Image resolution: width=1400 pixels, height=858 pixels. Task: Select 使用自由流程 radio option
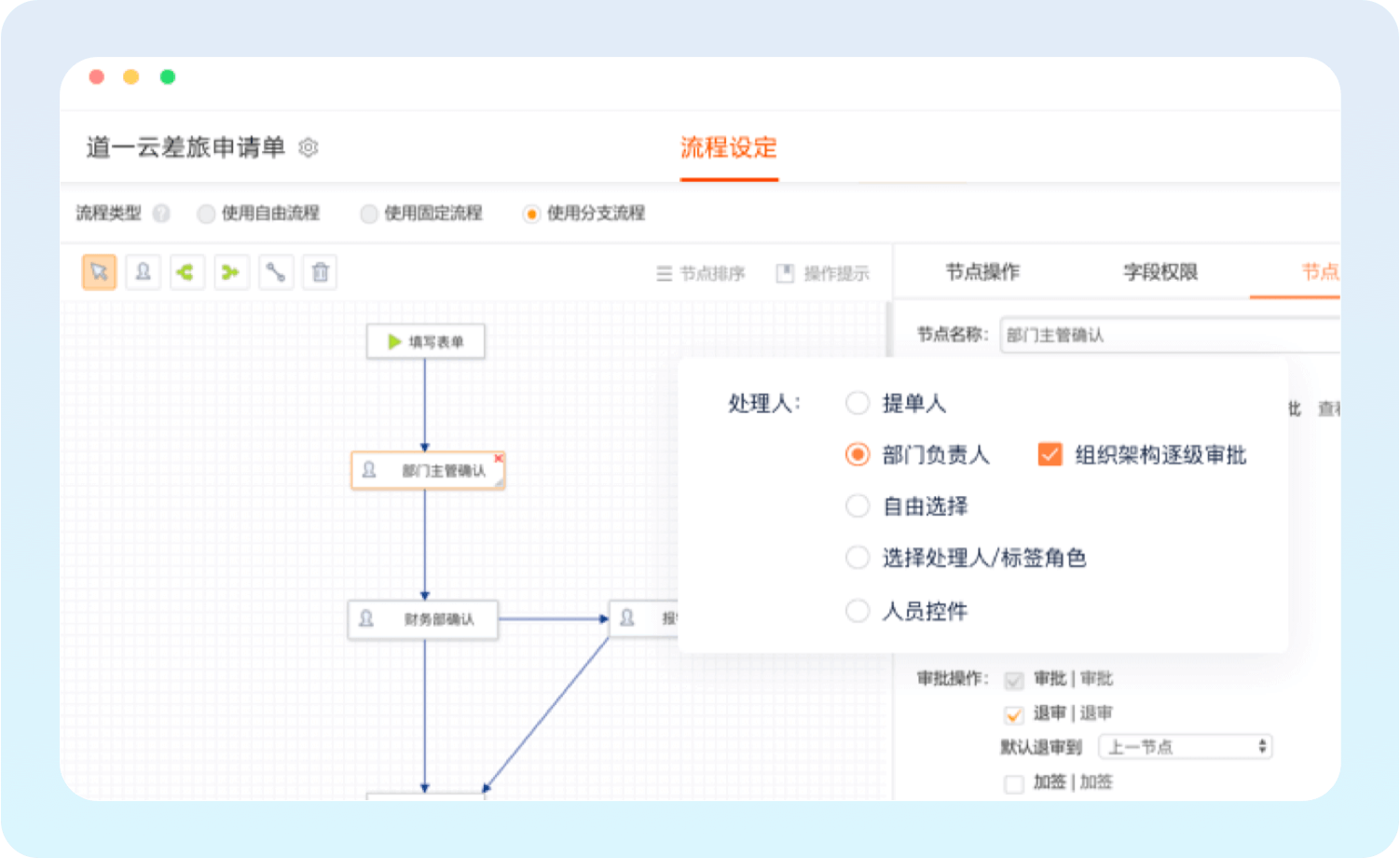coord(206,214)
